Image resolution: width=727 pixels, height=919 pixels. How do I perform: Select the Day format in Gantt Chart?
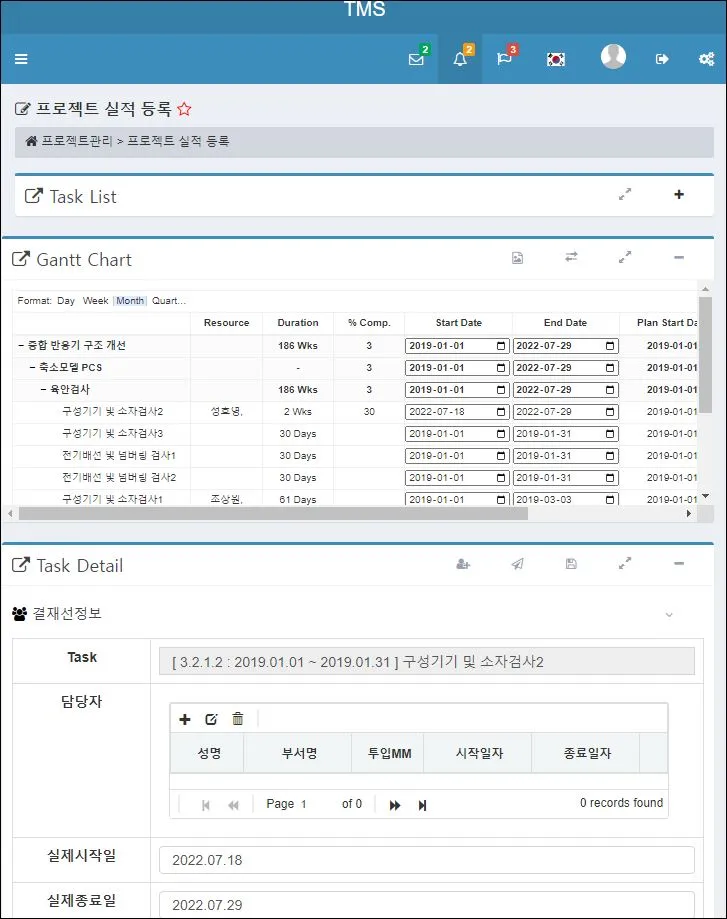[x=66, y=301]
